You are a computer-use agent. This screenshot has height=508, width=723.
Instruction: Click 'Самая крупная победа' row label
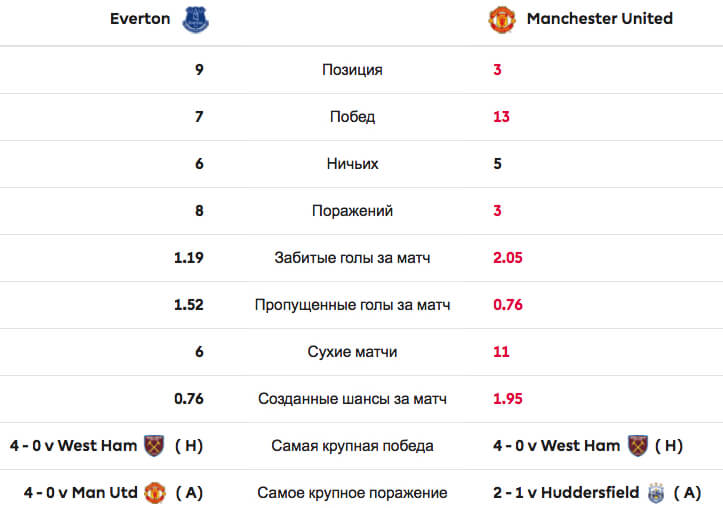352,446
